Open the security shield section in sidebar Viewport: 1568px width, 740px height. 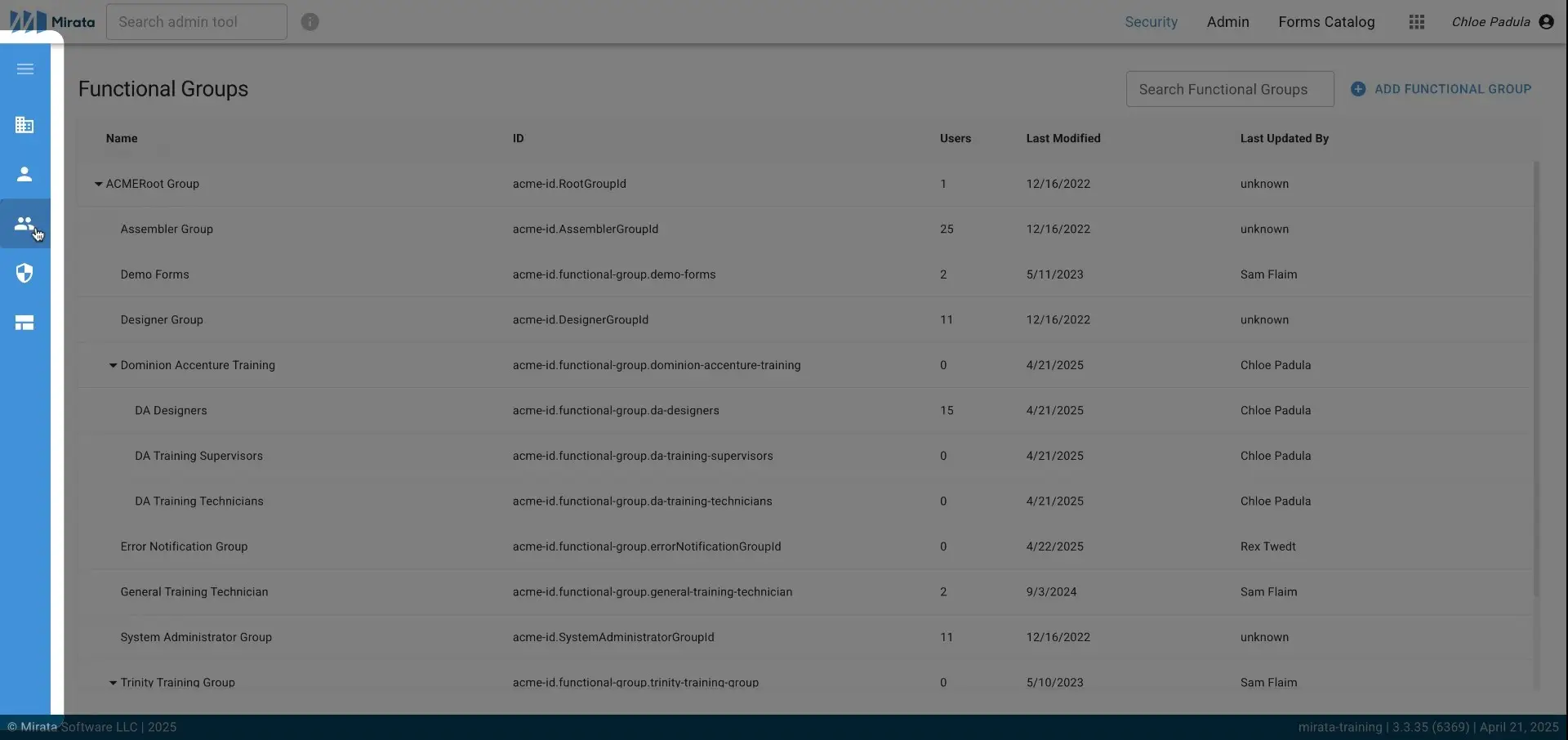click(x=24, y=273)
